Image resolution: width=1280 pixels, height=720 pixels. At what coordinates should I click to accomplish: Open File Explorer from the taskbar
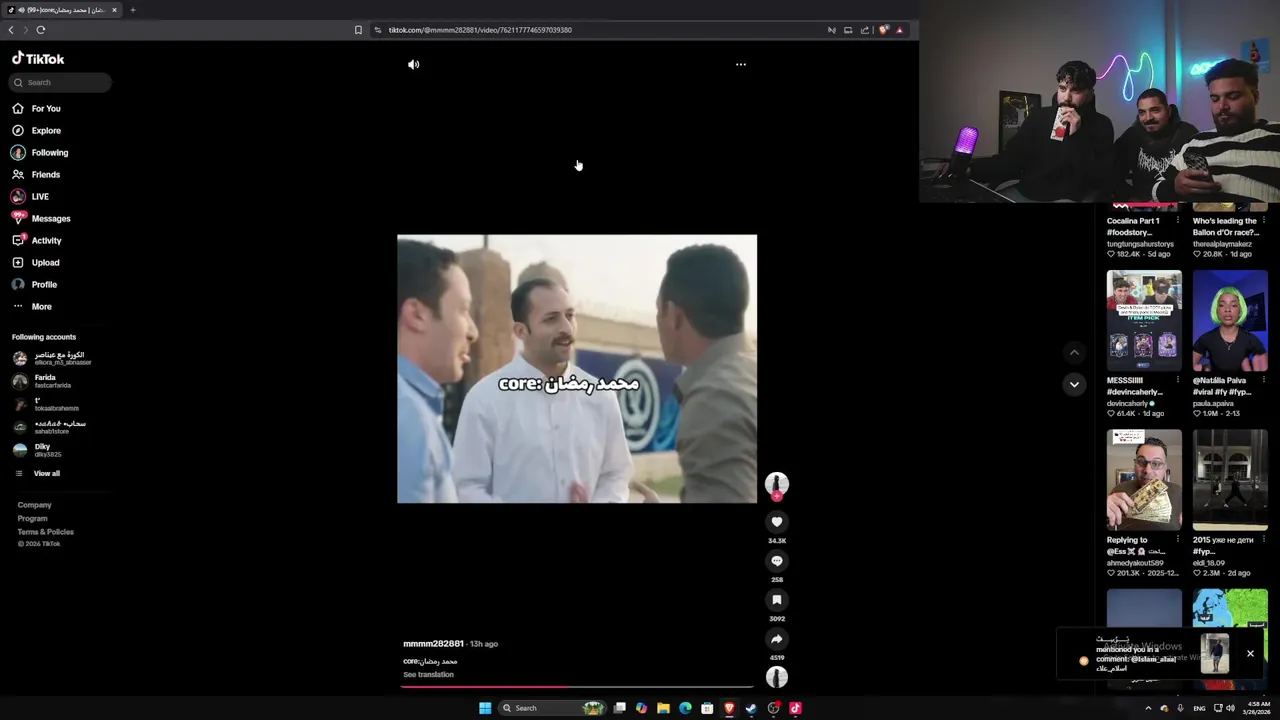pyautogui.click(x=663, y=708)
